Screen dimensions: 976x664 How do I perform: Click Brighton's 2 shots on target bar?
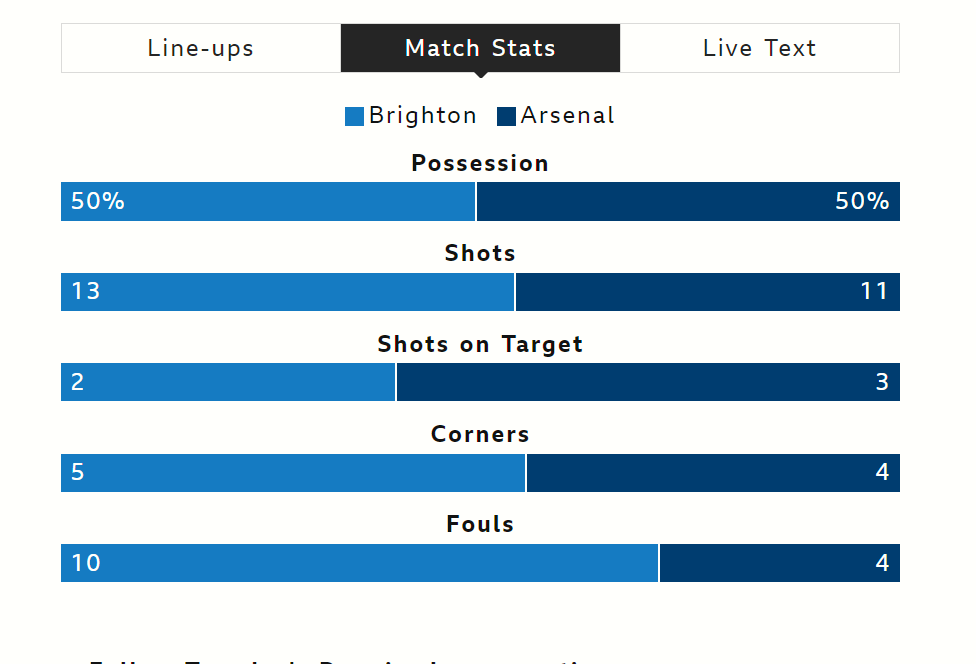(x=228, y=382)
